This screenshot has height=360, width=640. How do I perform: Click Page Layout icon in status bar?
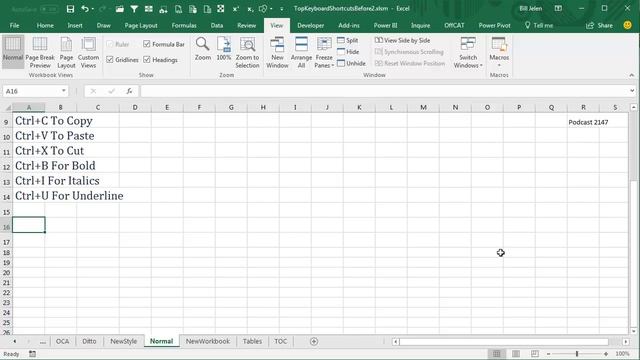click(516, 354)
